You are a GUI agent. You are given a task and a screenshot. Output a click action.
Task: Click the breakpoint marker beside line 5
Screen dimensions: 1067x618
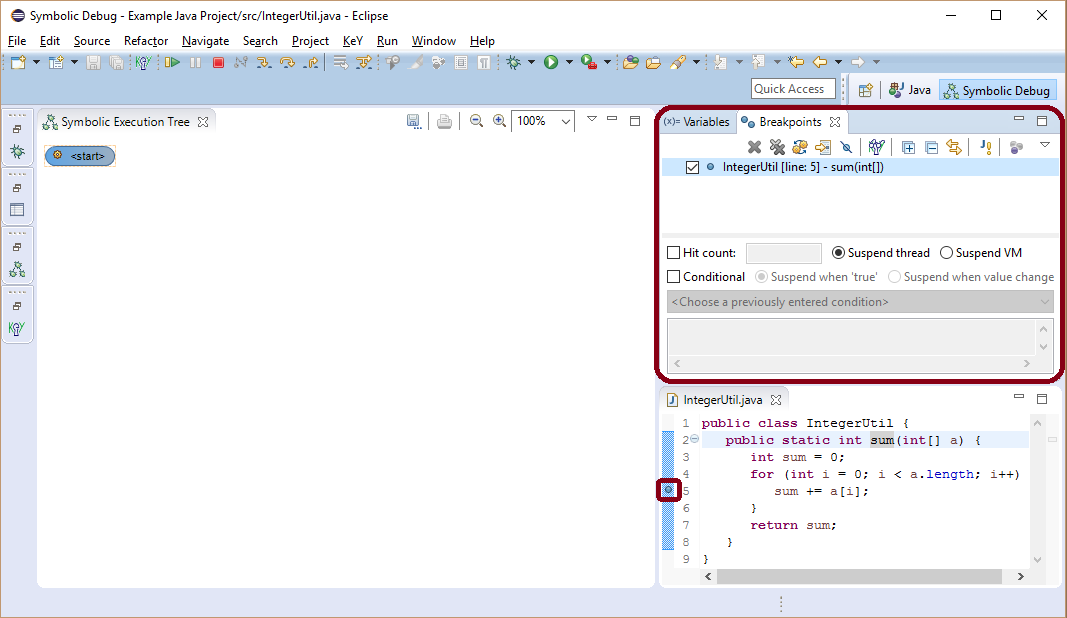[x=668, y=490]
